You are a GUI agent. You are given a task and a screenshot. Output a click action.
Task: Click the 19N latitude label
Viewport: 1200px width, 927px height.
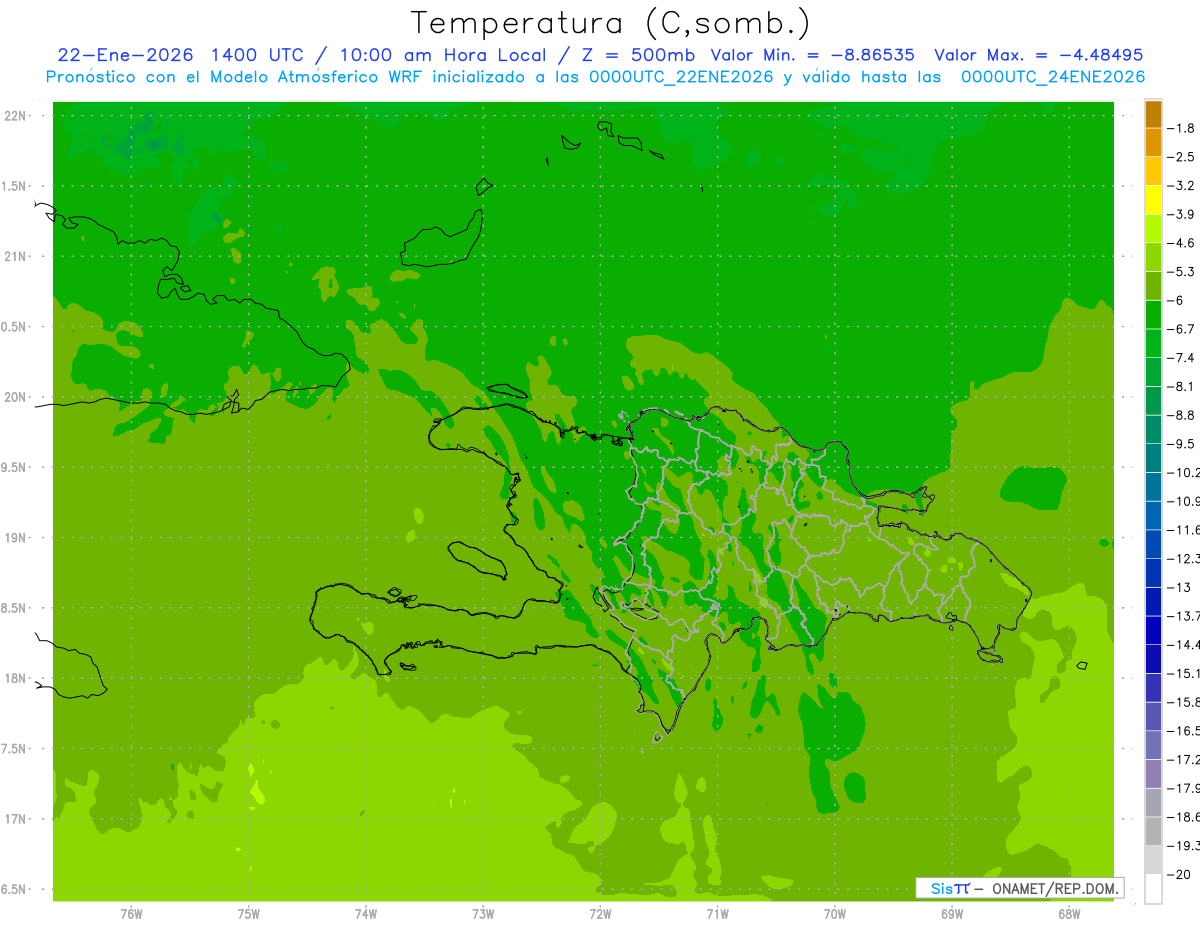tap(16, 538)
